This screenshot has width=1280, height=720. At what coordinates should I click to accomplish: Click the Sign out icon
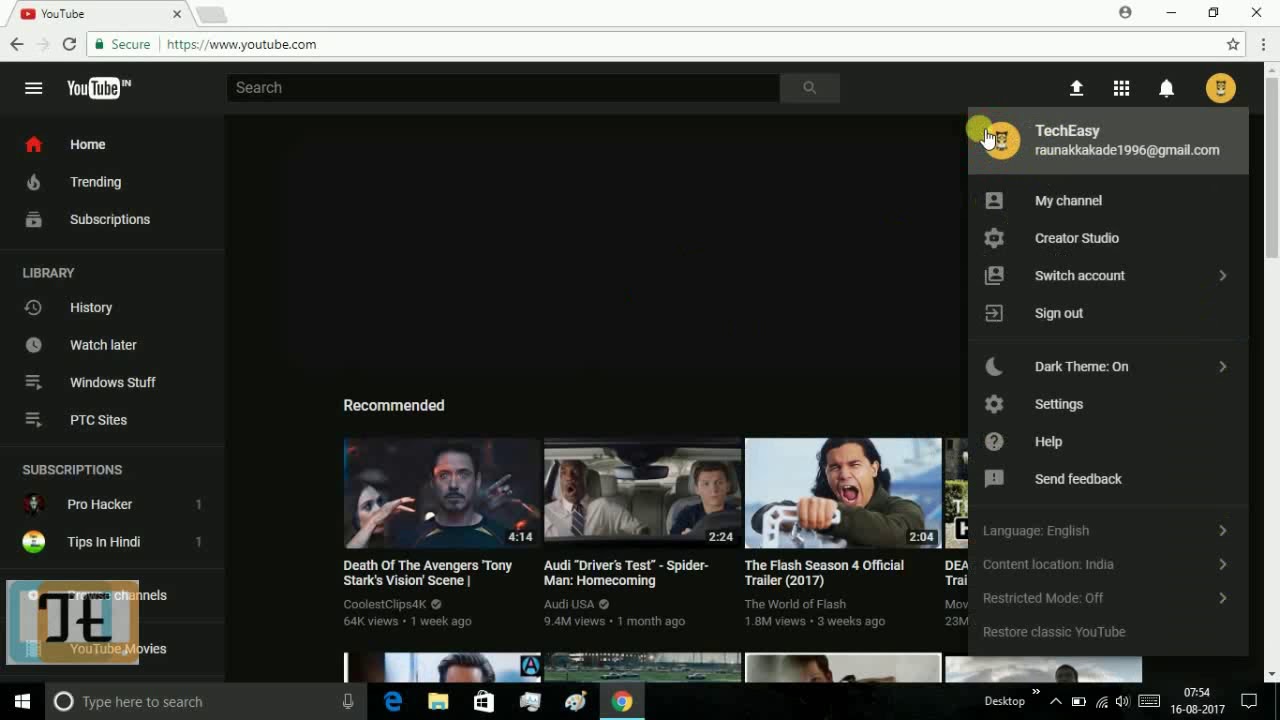pos(993,313)
